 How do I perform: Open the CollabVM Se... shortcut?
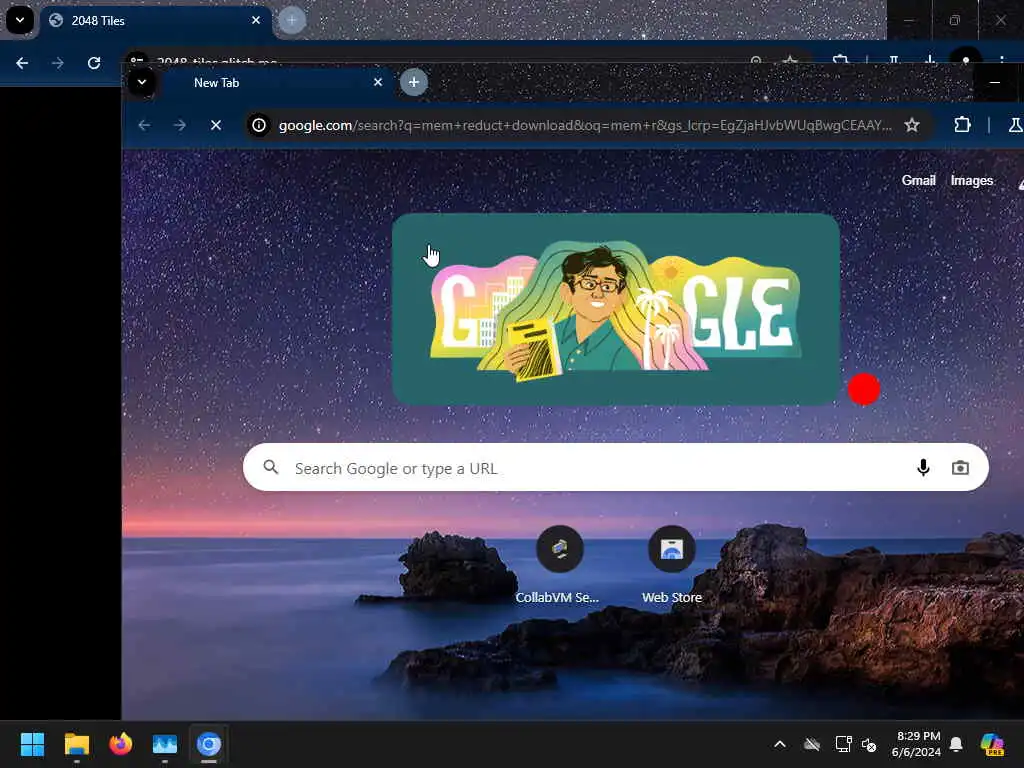coord(559,565)
